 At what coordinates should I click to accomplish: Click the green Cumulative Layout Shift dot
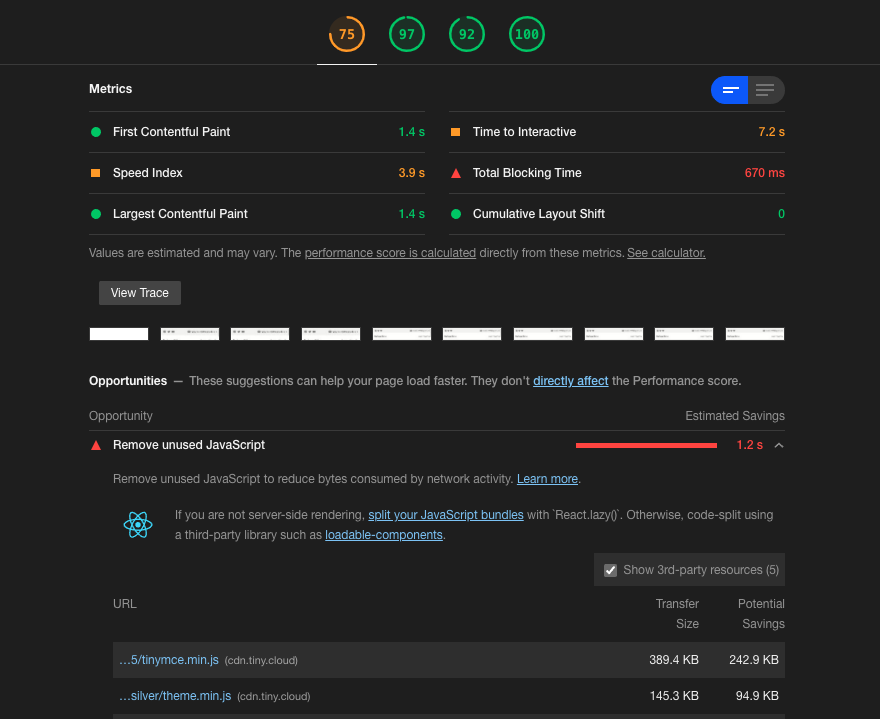click(456, 214)
